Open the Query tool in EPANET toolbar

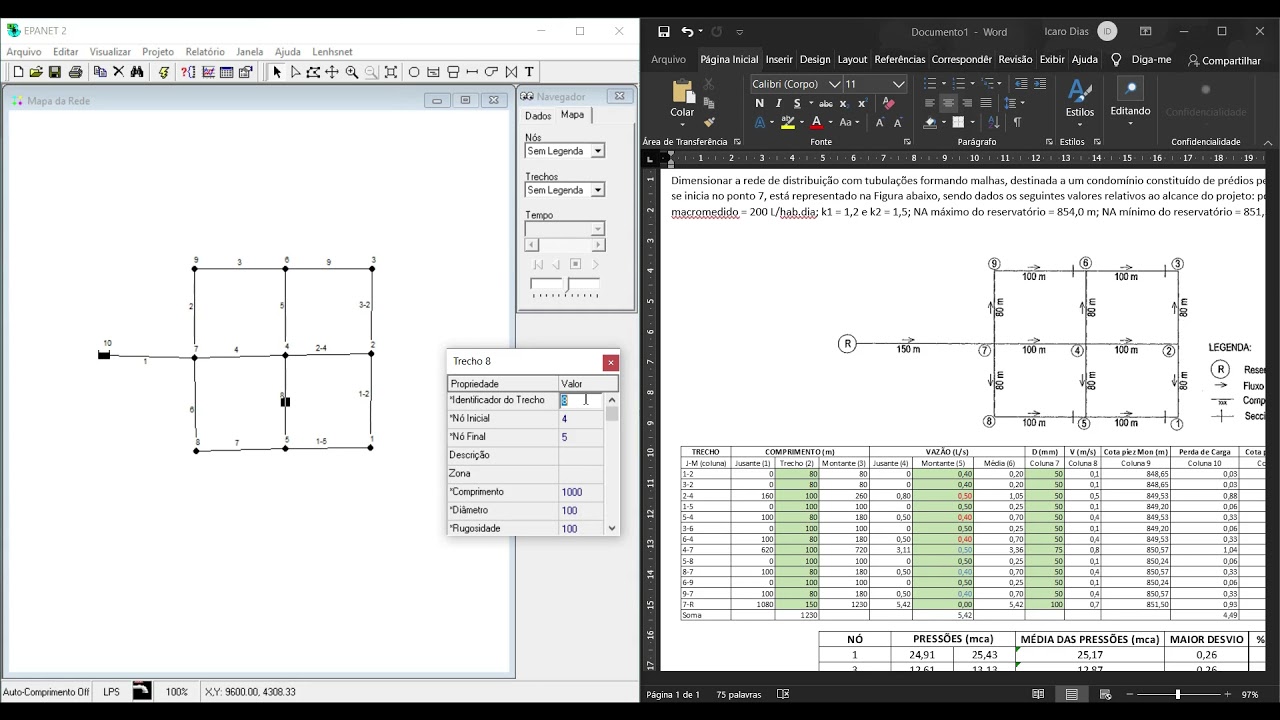coord(188,72)
